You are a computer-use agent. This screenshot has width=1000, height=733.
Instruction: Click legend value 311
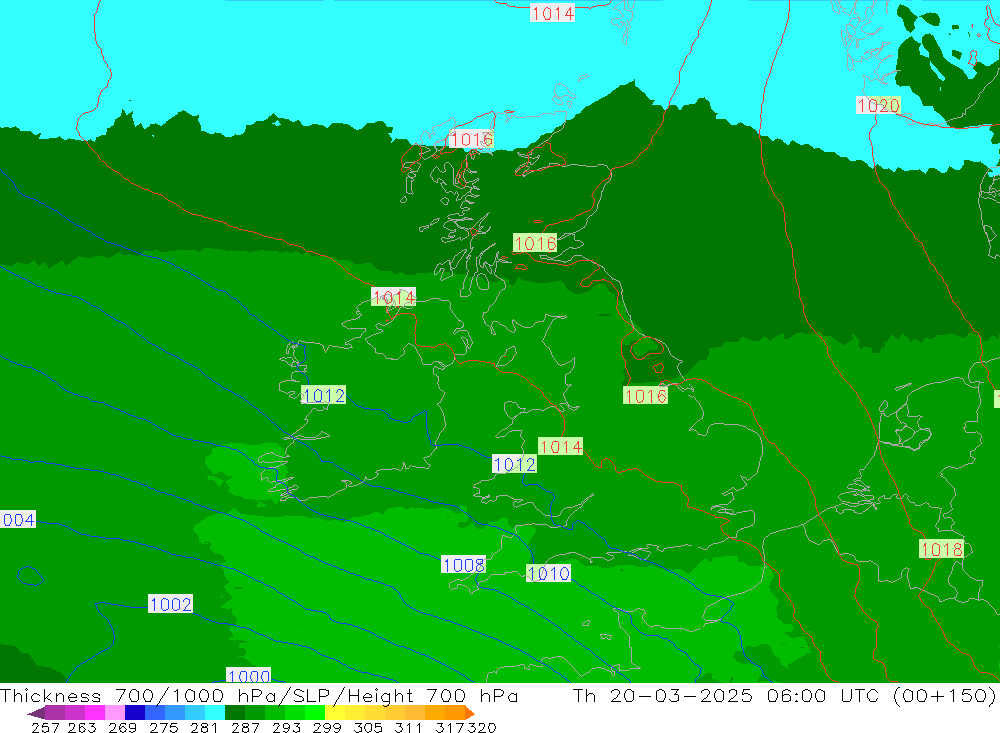click(408, 727)
